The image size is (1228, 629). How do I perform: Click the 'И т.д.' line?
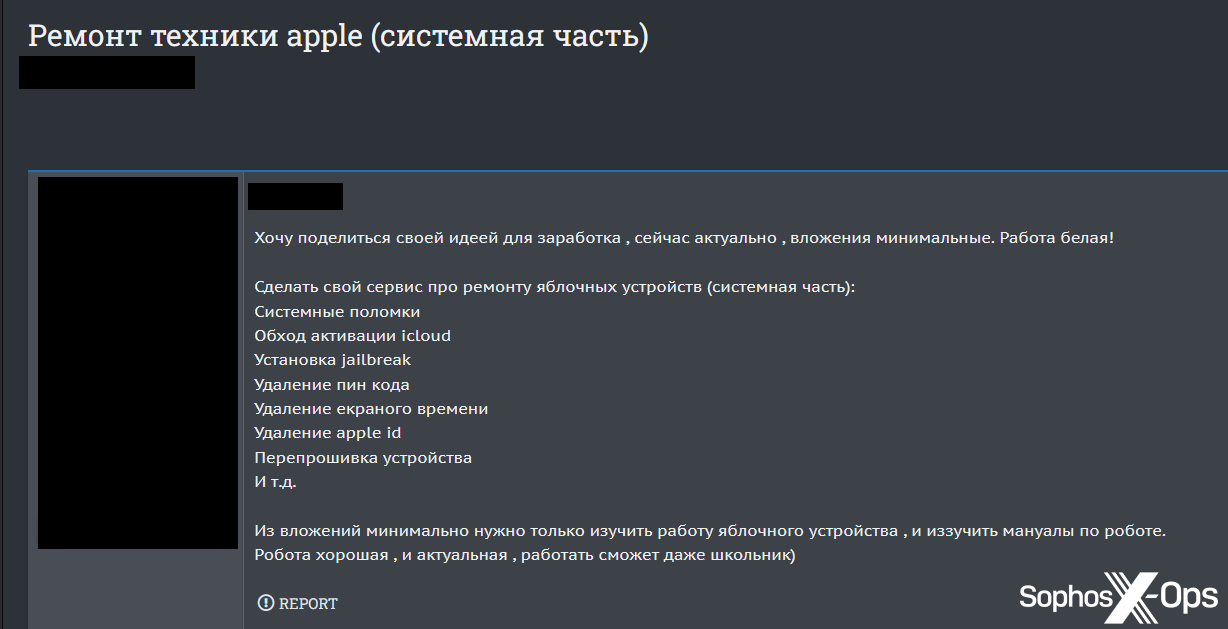tap(276, 482)
